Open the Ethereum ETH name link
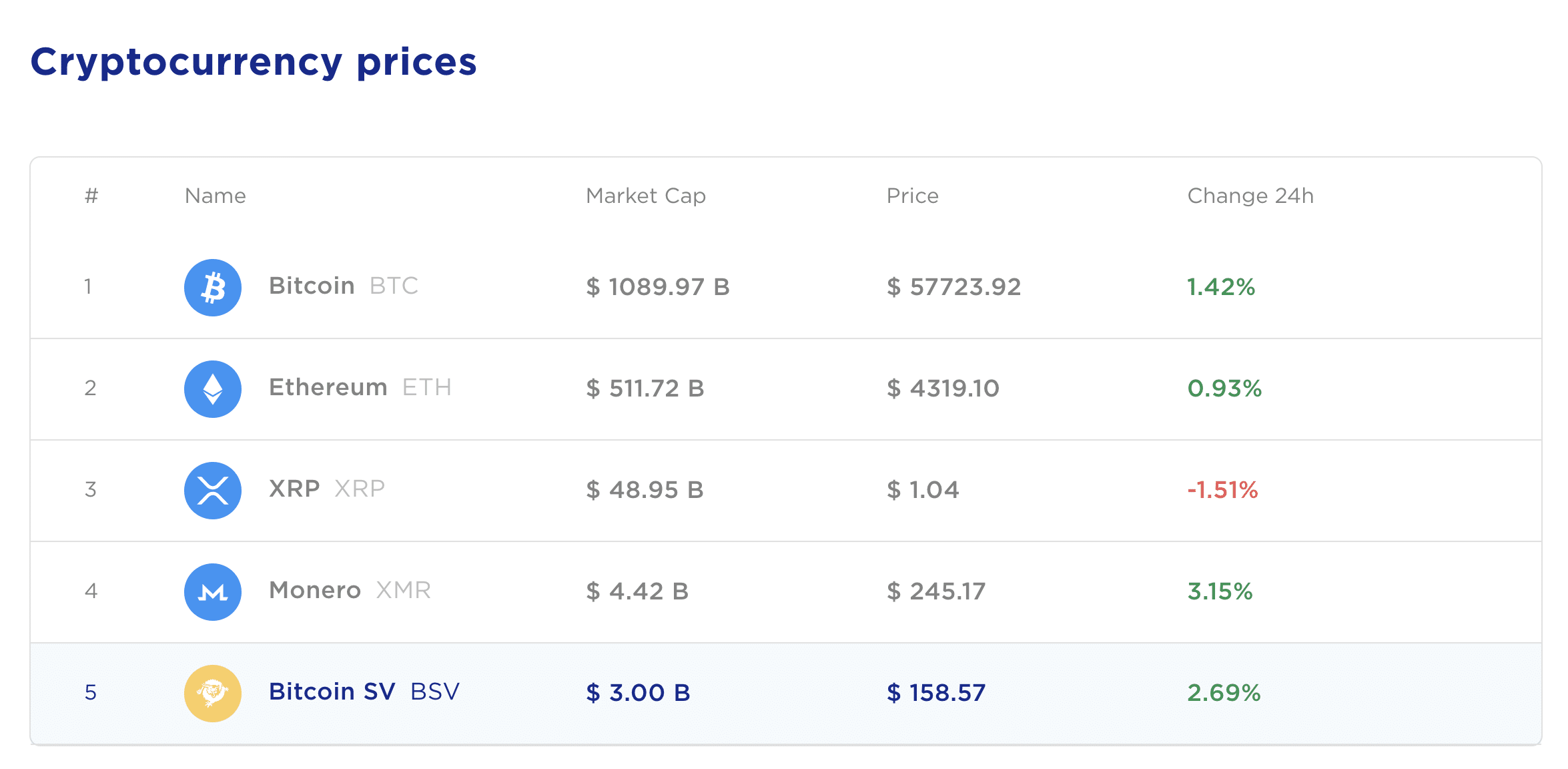 pyautogui.click(x=360, y=387)
